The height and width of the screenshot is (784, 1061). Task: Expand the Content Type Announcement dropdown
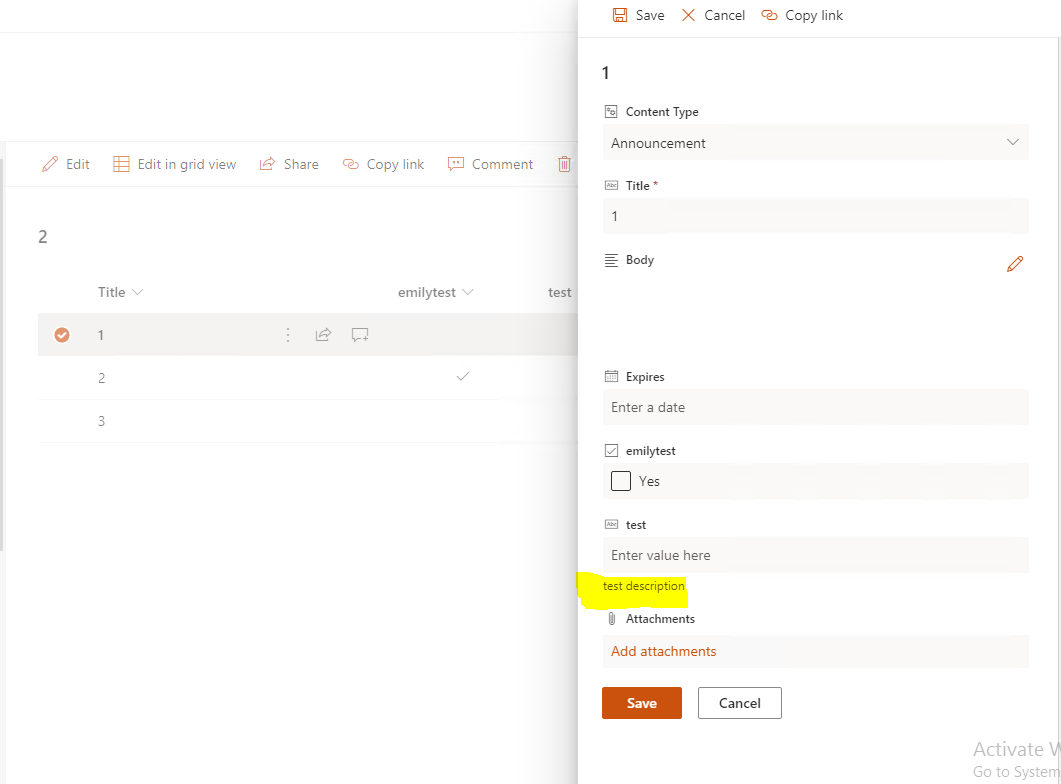(x=815, y=143)
